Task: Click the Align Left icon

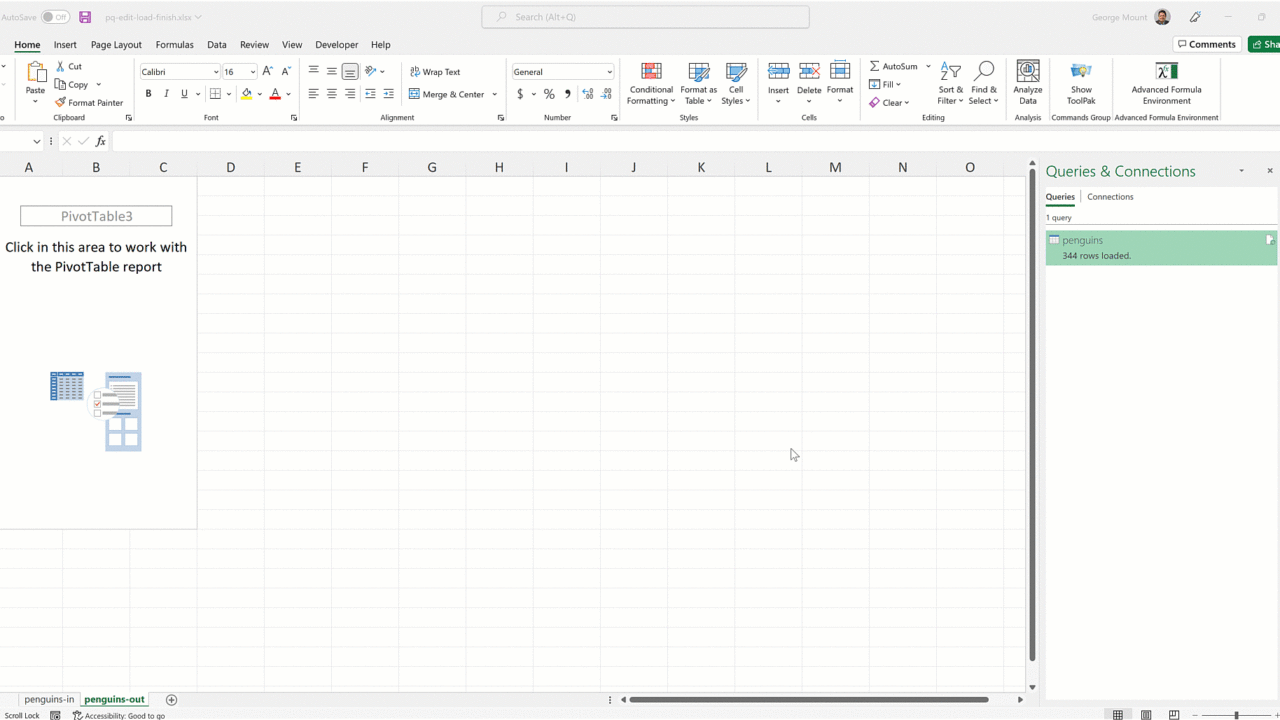Action: click(313, 94)
